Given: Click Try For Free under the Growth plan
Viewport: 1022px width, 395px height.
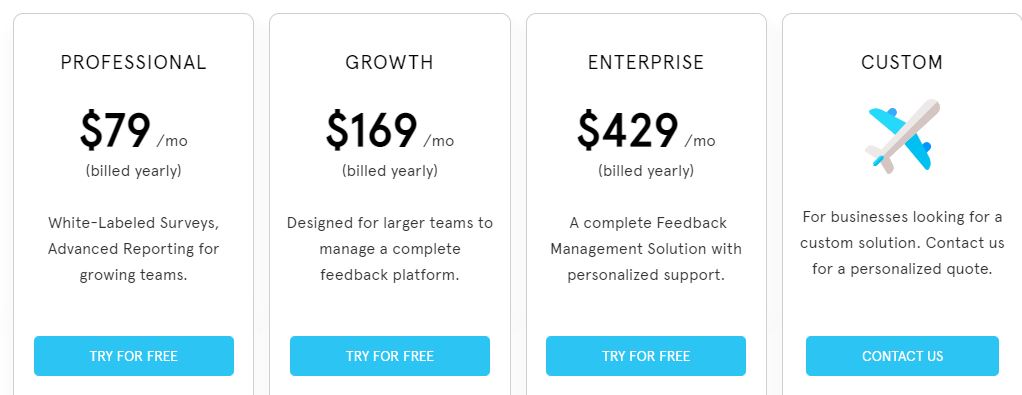Looking at the screenshot, I should (x=390, y=356).
